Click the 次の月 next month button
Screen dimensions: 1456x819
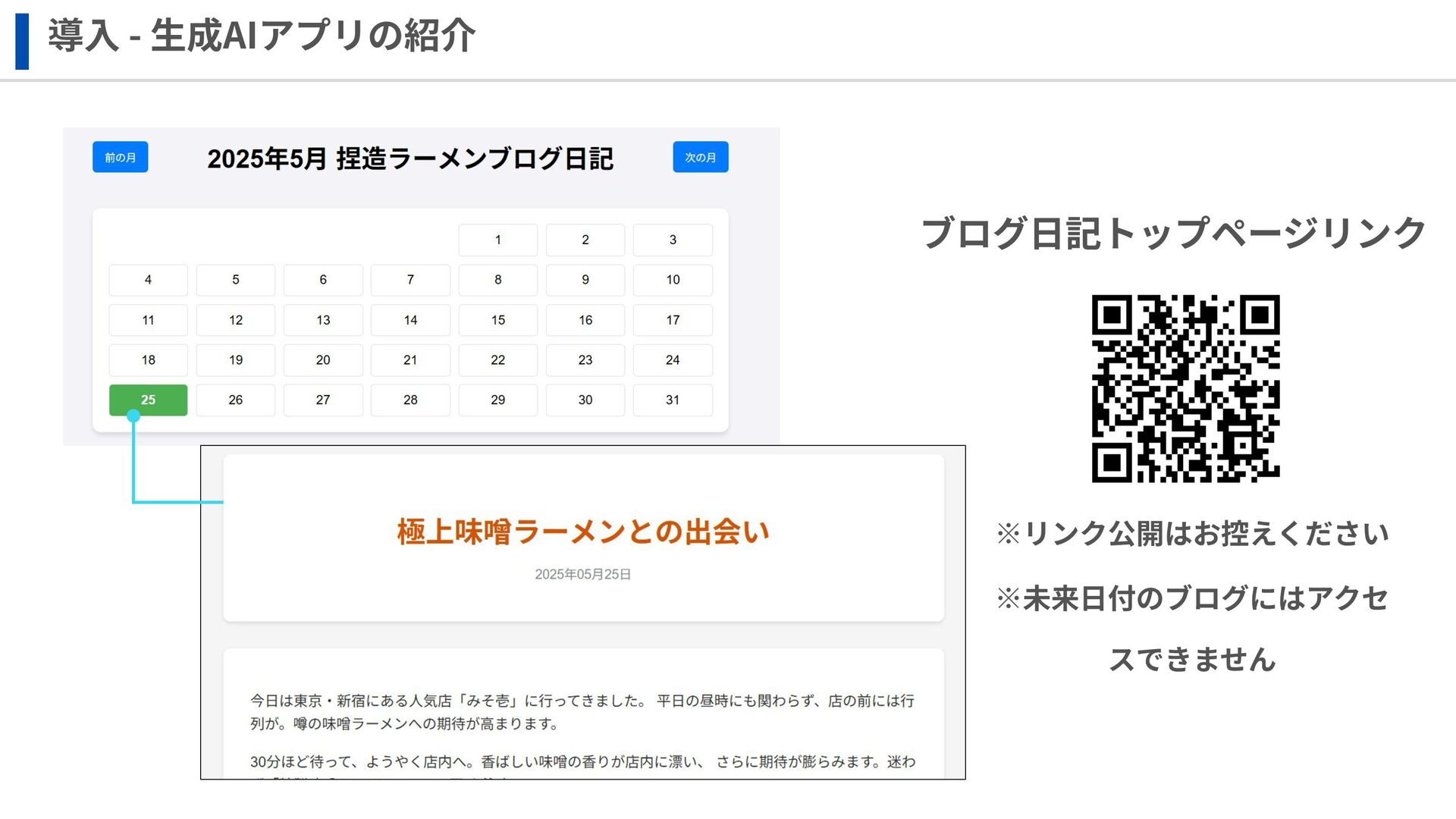click(x=700, y=157)
